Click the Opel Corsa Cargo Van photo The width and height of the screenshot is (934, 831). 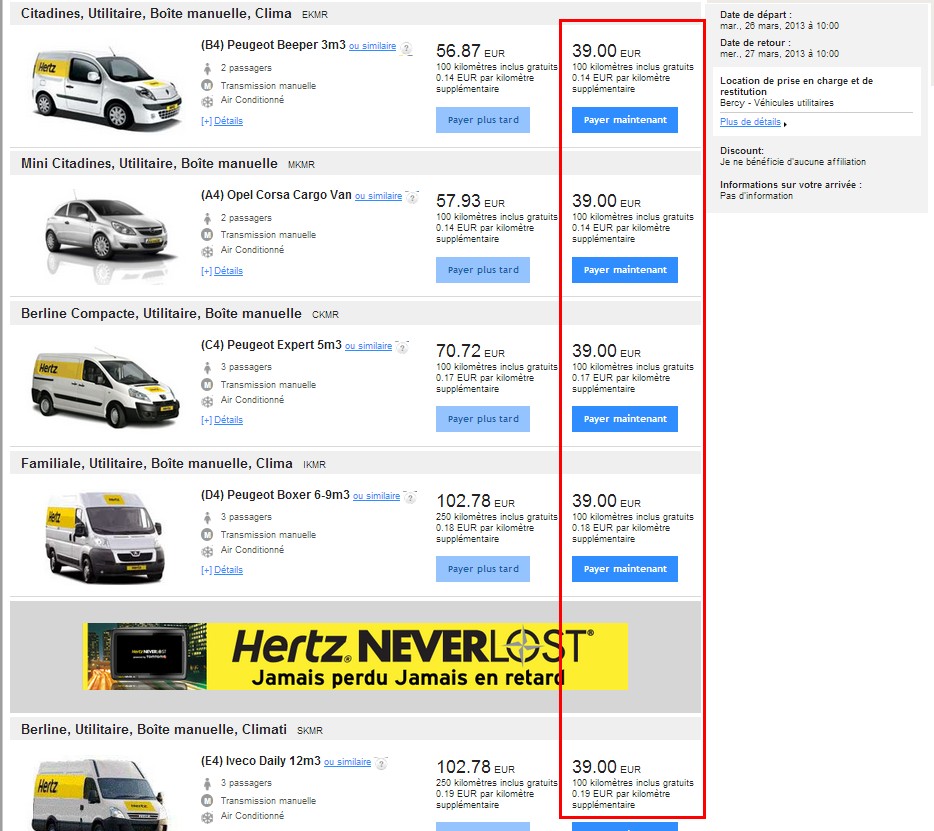click(x=110, y=236)
